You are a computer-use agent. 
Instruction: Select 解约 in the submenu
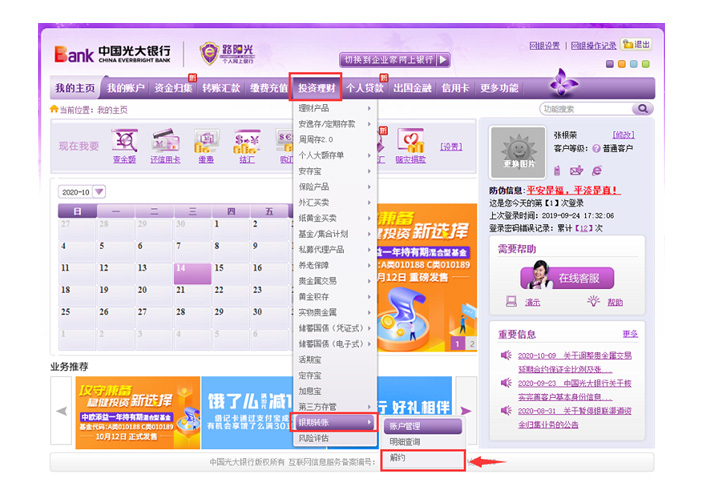[424, 458]
